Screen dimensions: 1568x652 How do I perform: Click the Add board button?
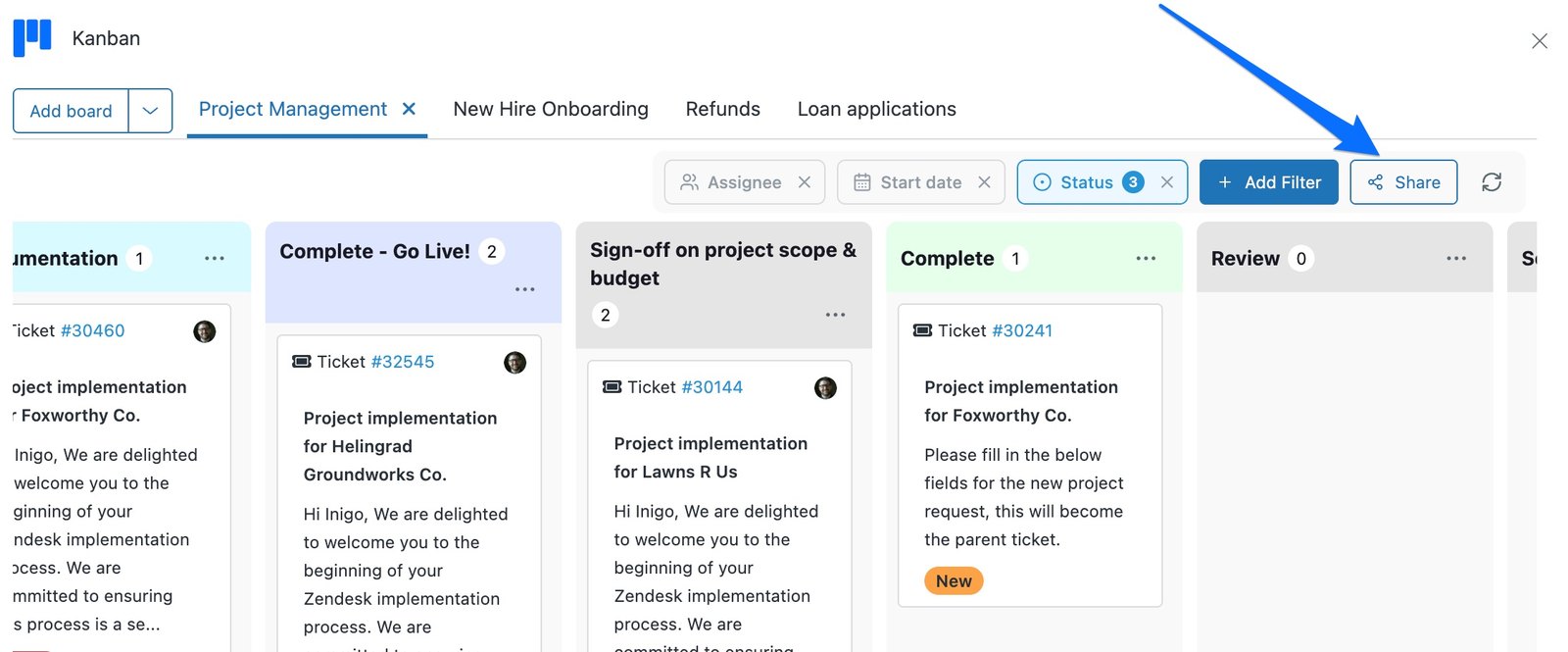pos(71,111)
